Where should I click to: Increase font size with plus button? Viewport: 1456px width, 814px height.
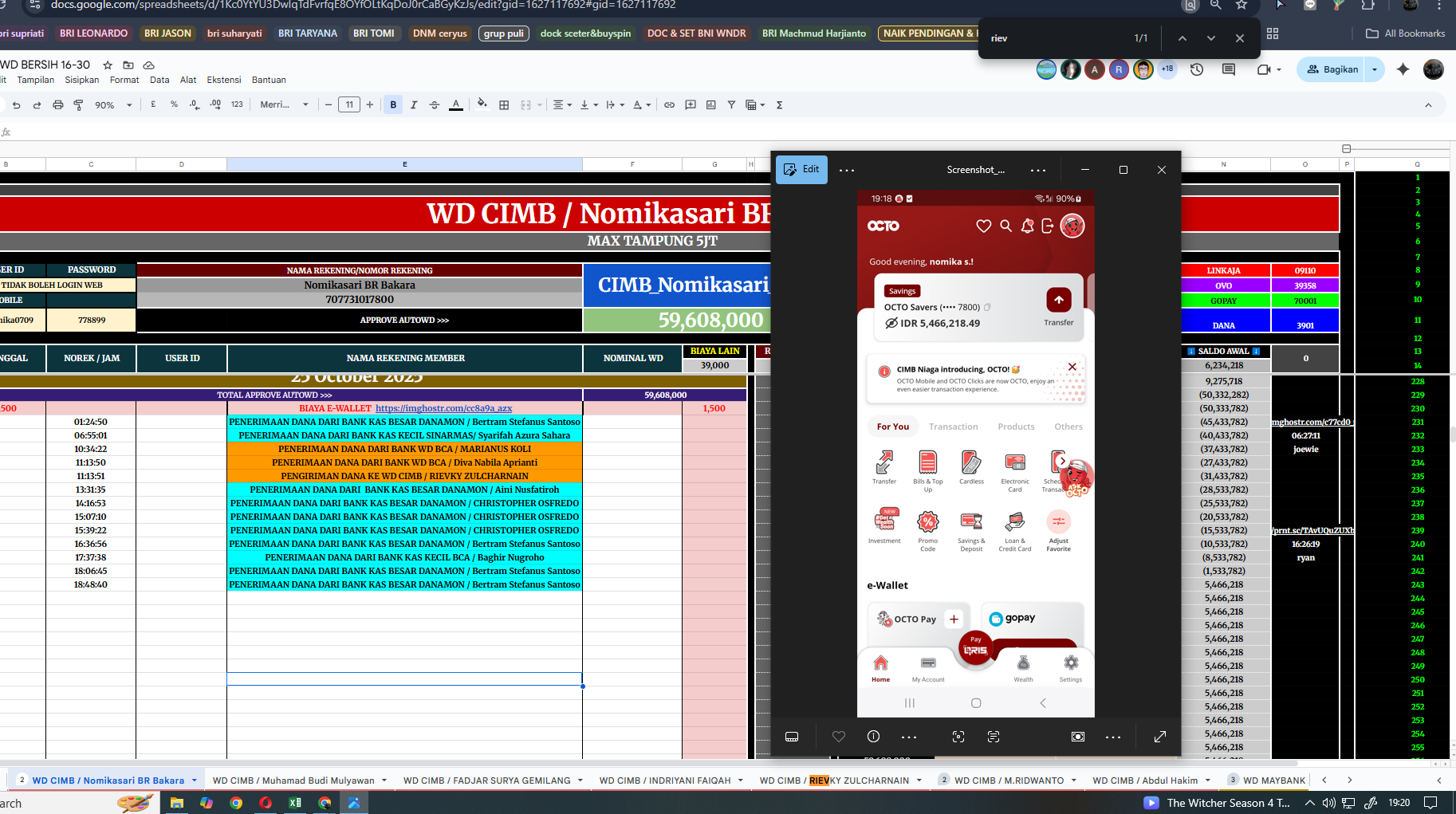coord(370,104)
